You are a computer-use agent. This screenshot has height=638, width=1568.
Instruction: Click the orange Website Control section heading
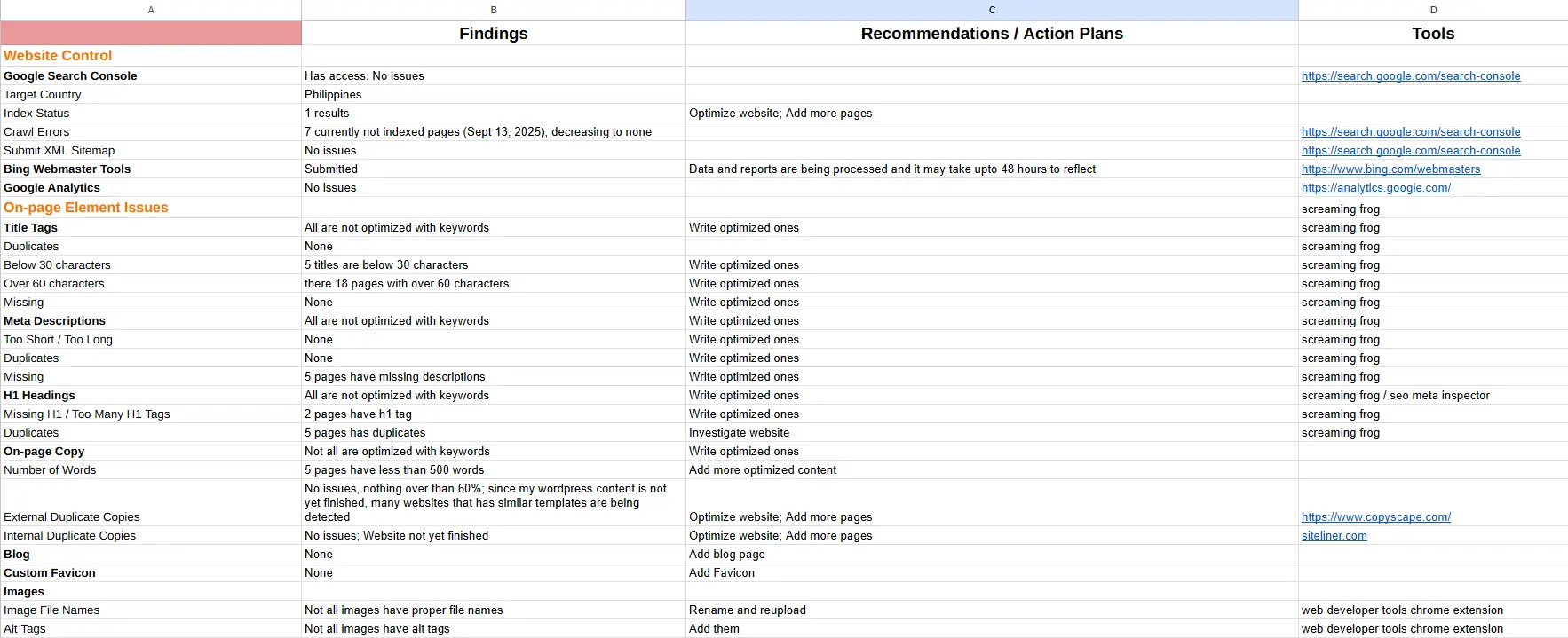point(58,56)
